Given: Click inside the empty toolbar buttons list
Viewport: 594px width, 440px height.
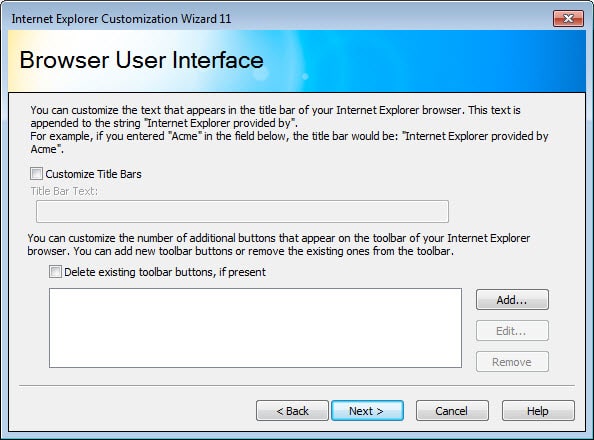Looking at the screenshot, I should coord(255,328).
